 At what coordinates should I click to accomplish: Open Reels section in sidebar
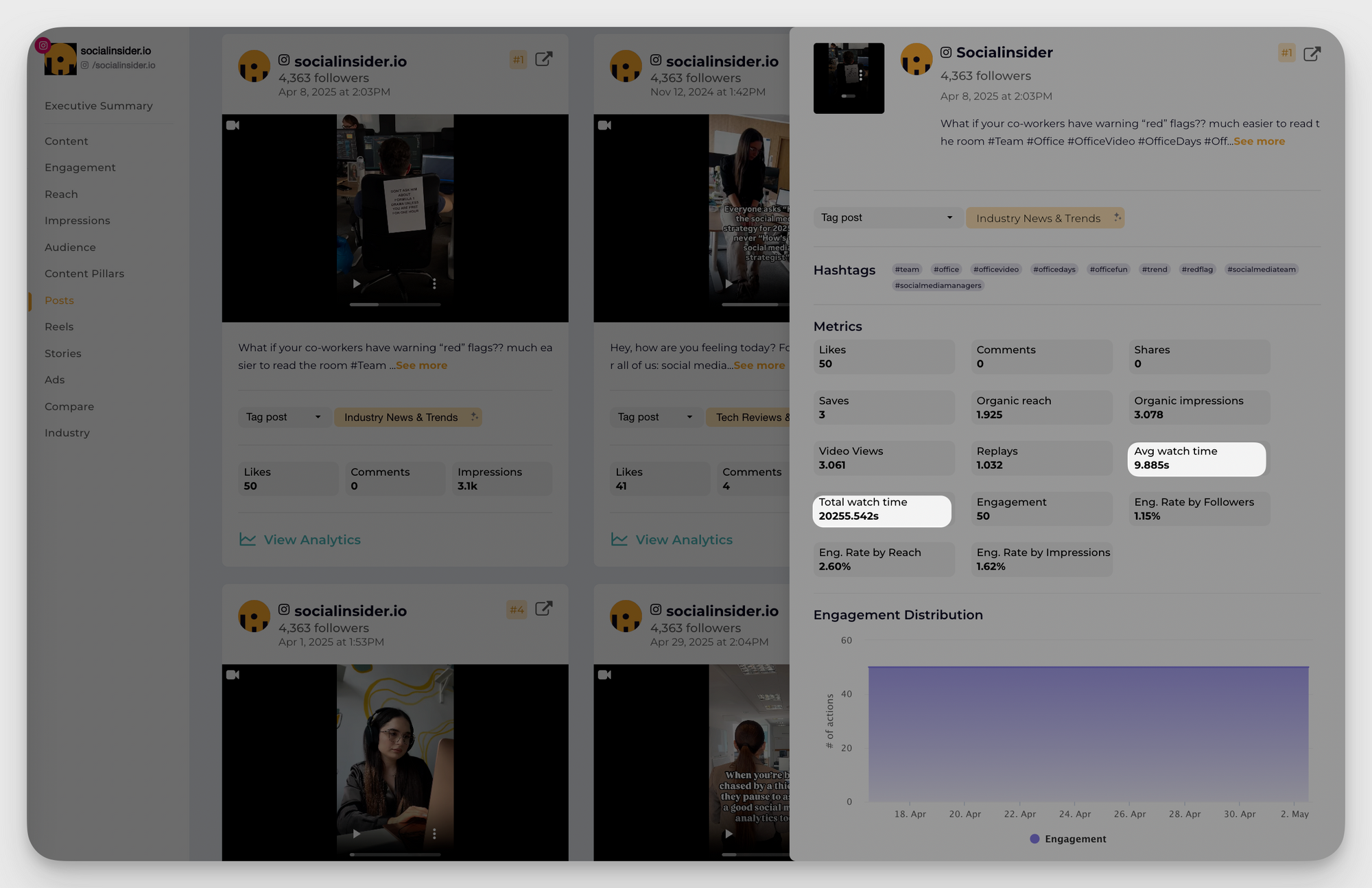[59, 327]
